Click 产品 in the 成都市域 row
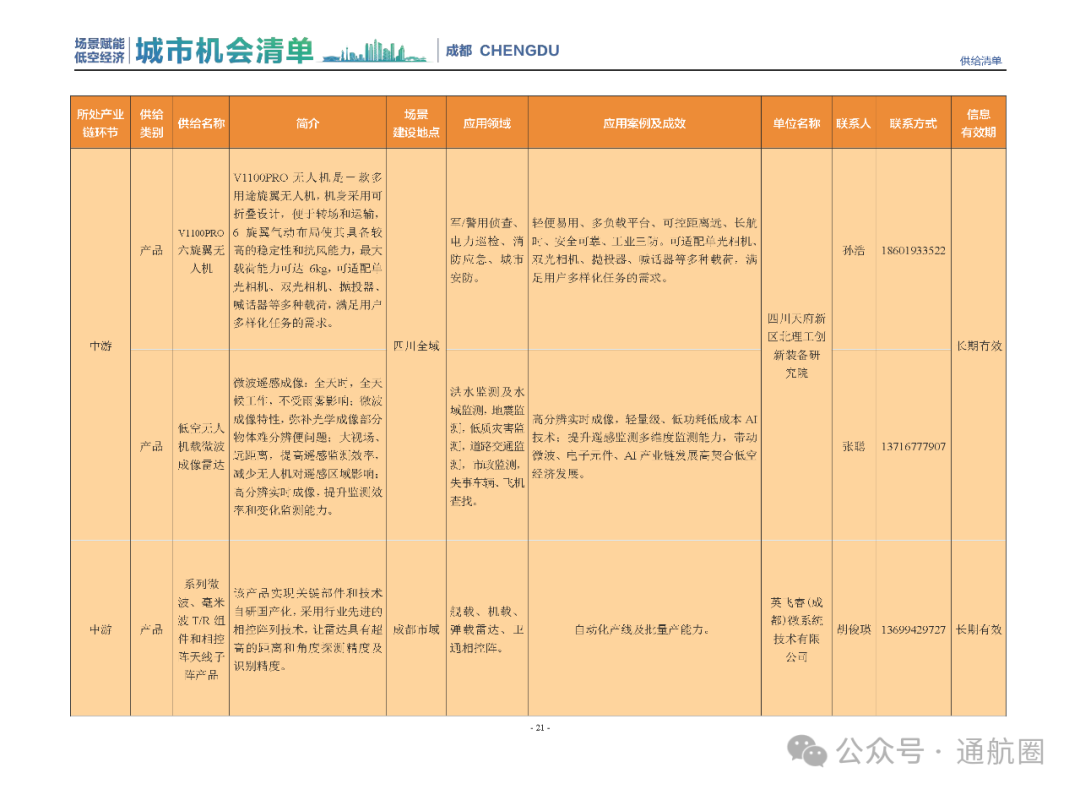This screenshot has height=795, width=1080. point(152,629)
